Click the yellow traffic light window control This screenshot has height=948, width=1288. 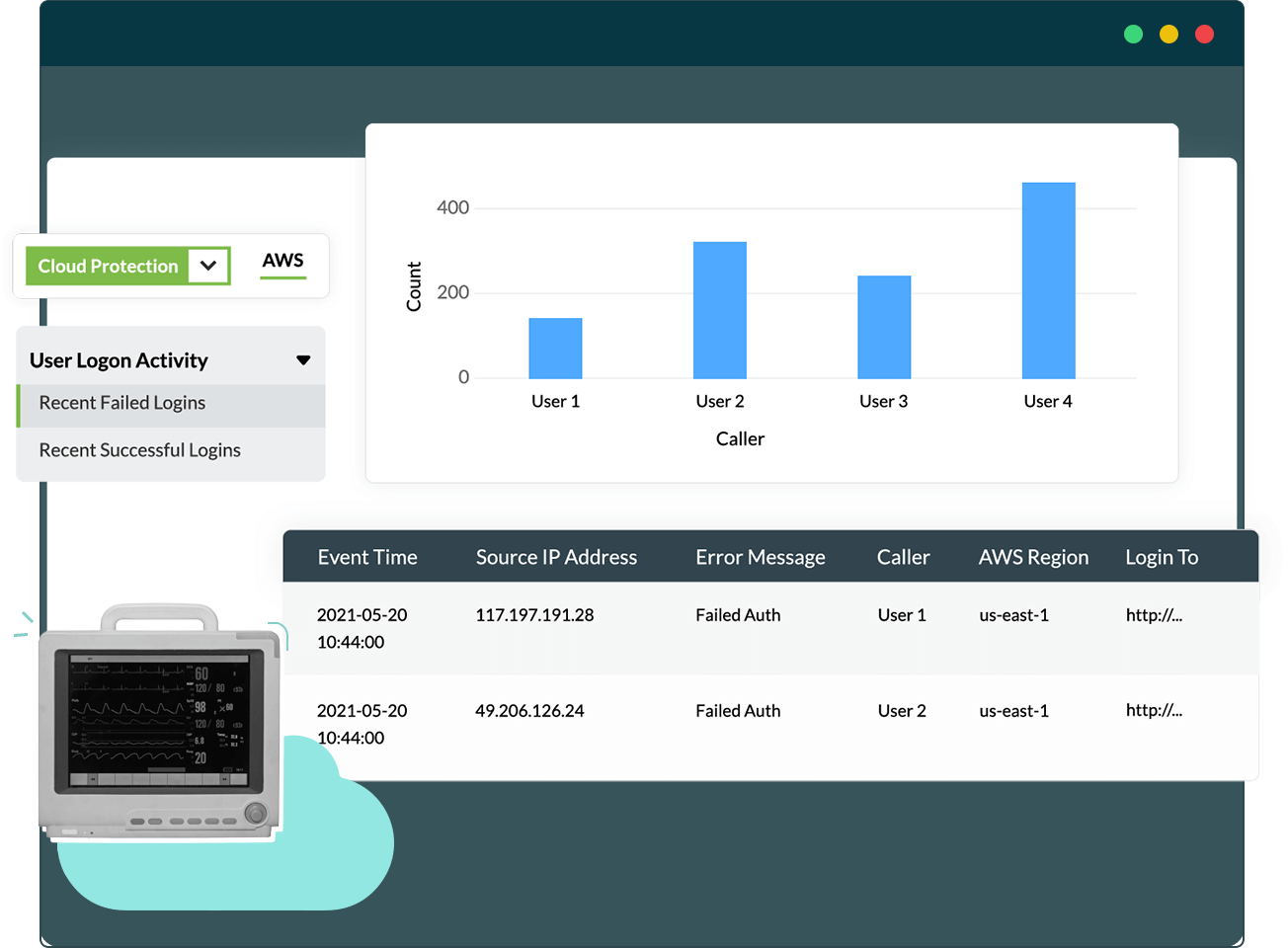click(x=1168, y=33)
